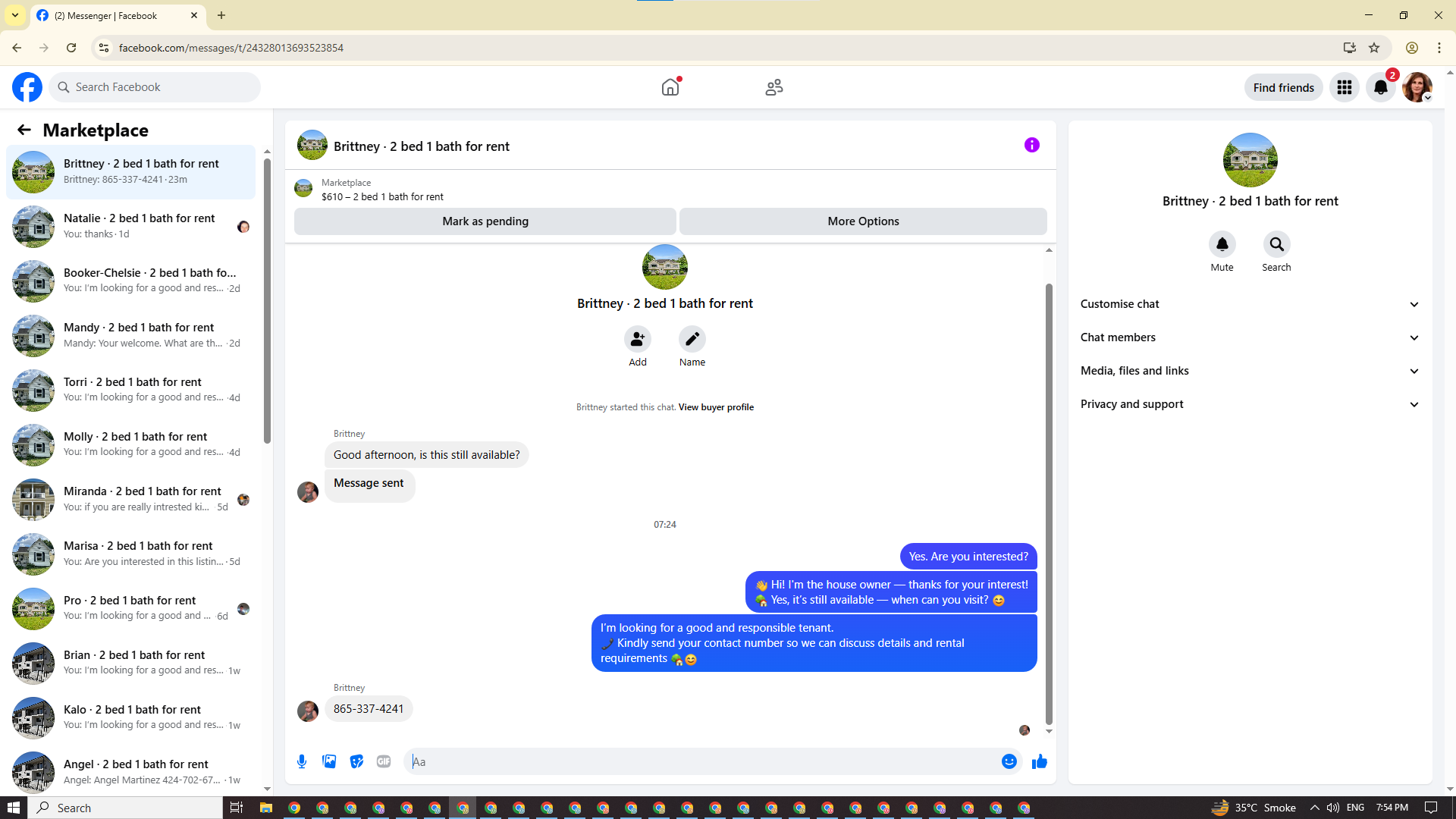Open the Miranda rental conversation

(130, 500)
